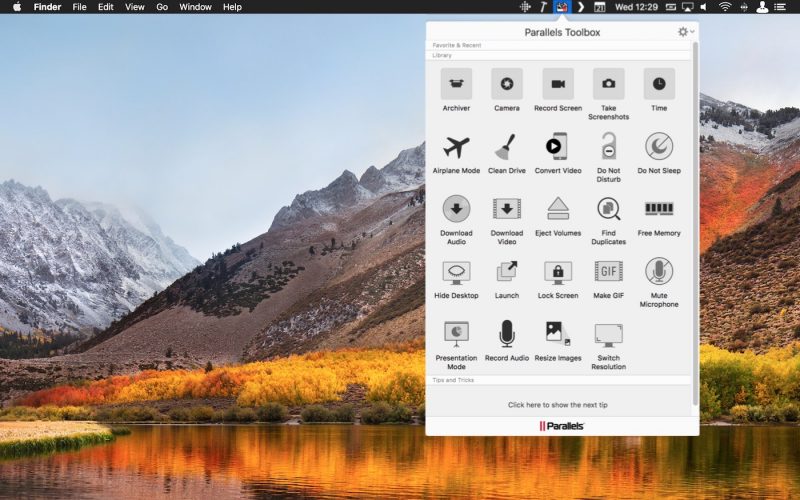Viewport: 800px width, 500px height.
Task: Open the Finder menu
Action: [47, 7]
